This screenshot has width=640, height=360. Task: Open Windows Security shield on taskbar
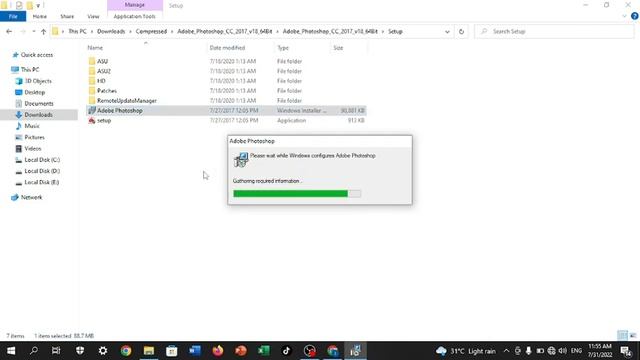80,351
